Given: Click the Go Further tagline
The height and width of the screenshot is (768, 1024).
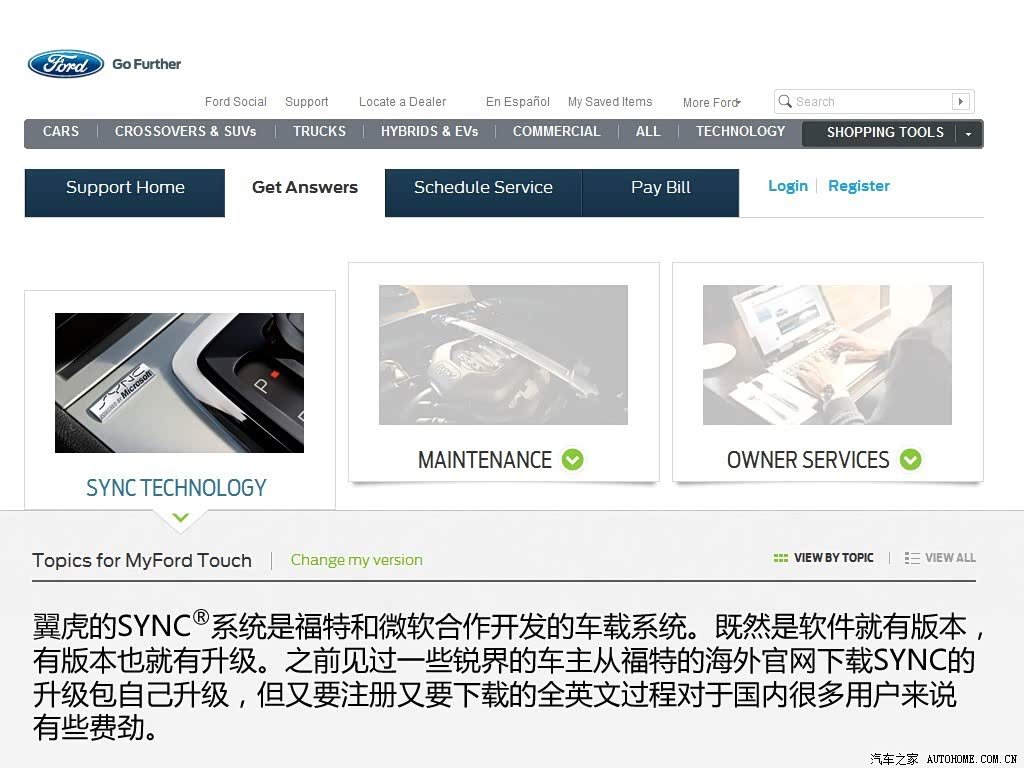Looking at the screenshot, I should click(147, 64).
